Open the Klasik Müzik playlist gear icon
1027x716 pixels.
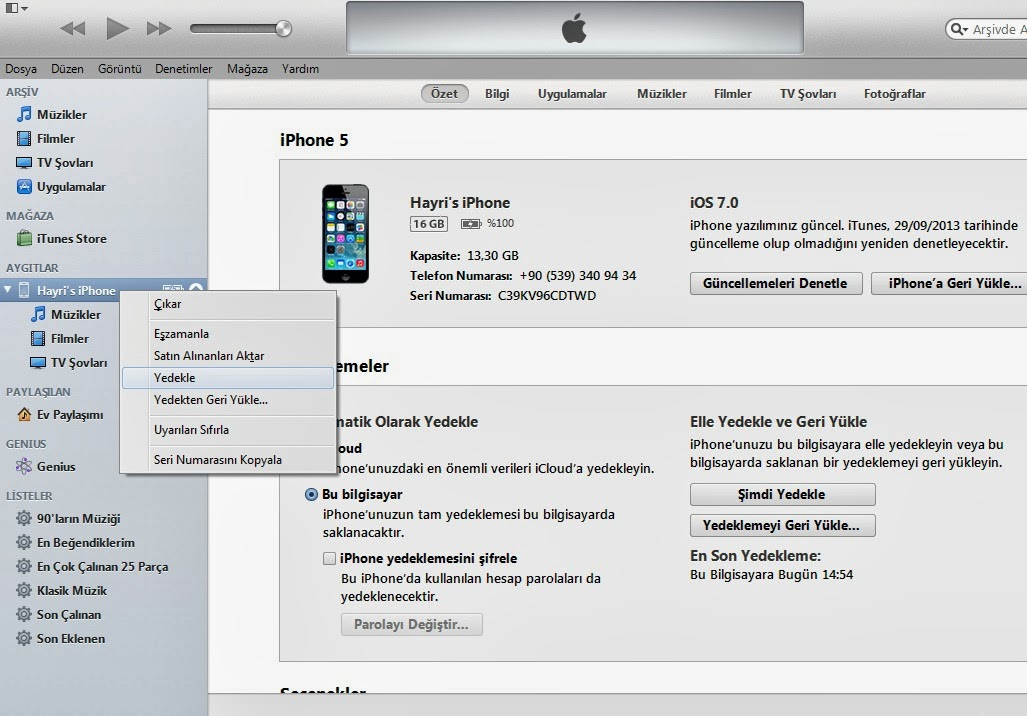coord(24,590)
